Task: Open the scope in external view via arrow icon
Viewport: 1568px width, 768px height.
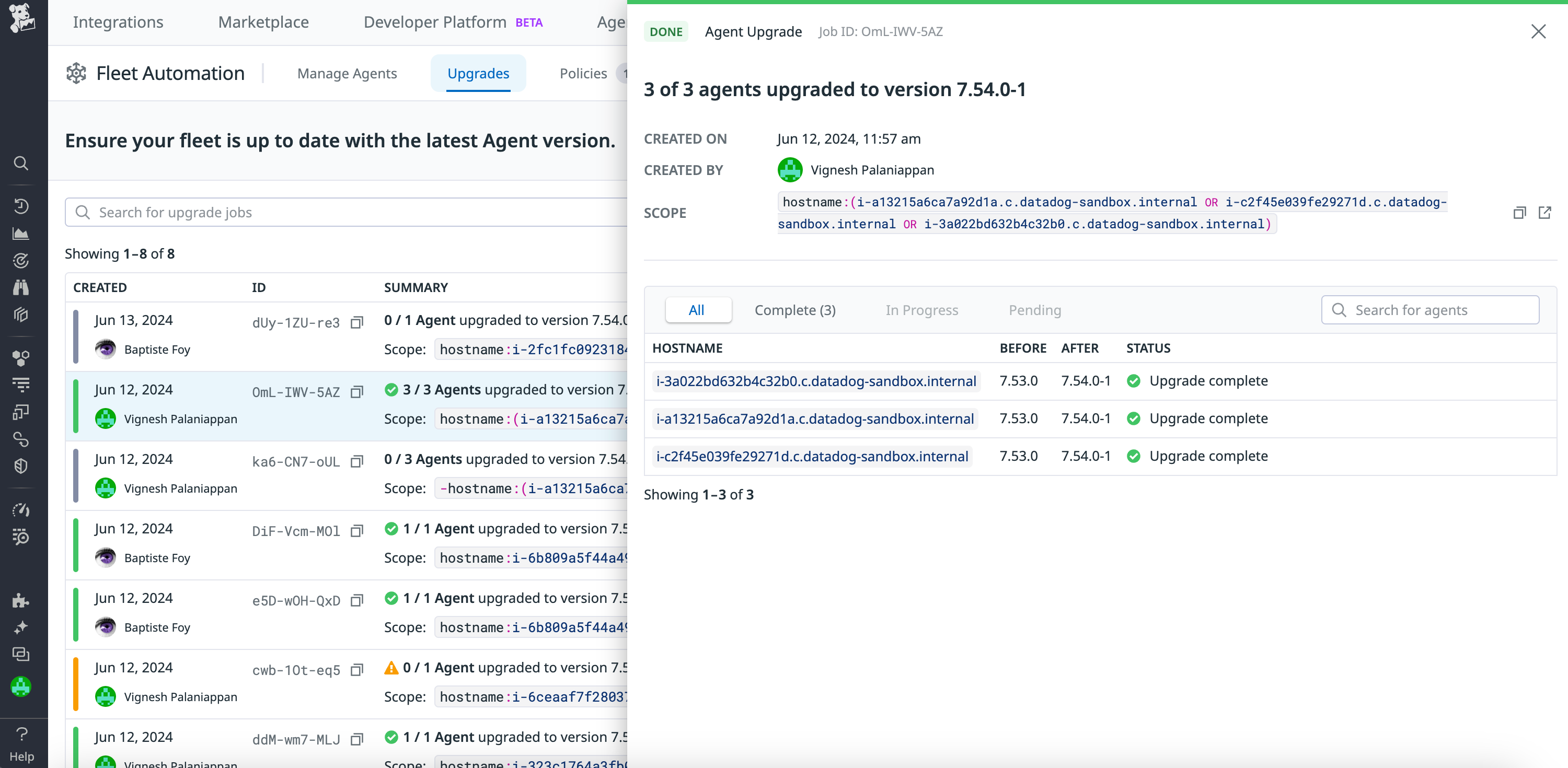Action: [x=1546, y=213]
